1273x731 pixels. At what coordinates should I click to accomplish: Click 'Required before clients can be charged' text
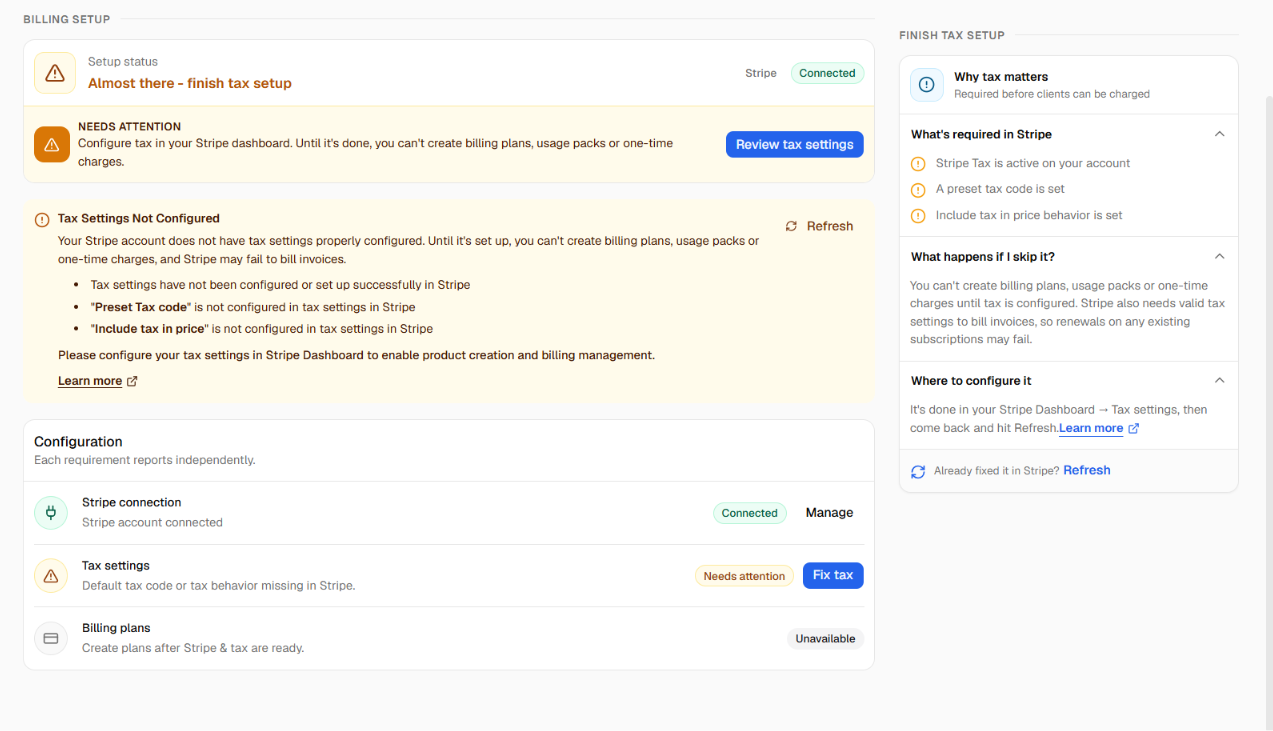tap(1052, 94)
